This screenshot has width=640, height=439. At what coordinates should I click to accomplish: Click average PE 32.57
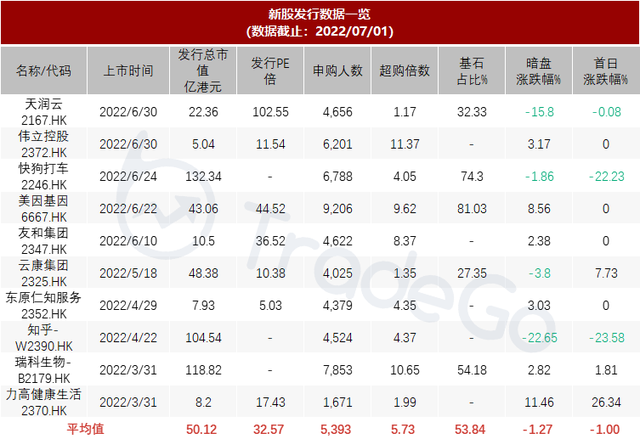269,429
